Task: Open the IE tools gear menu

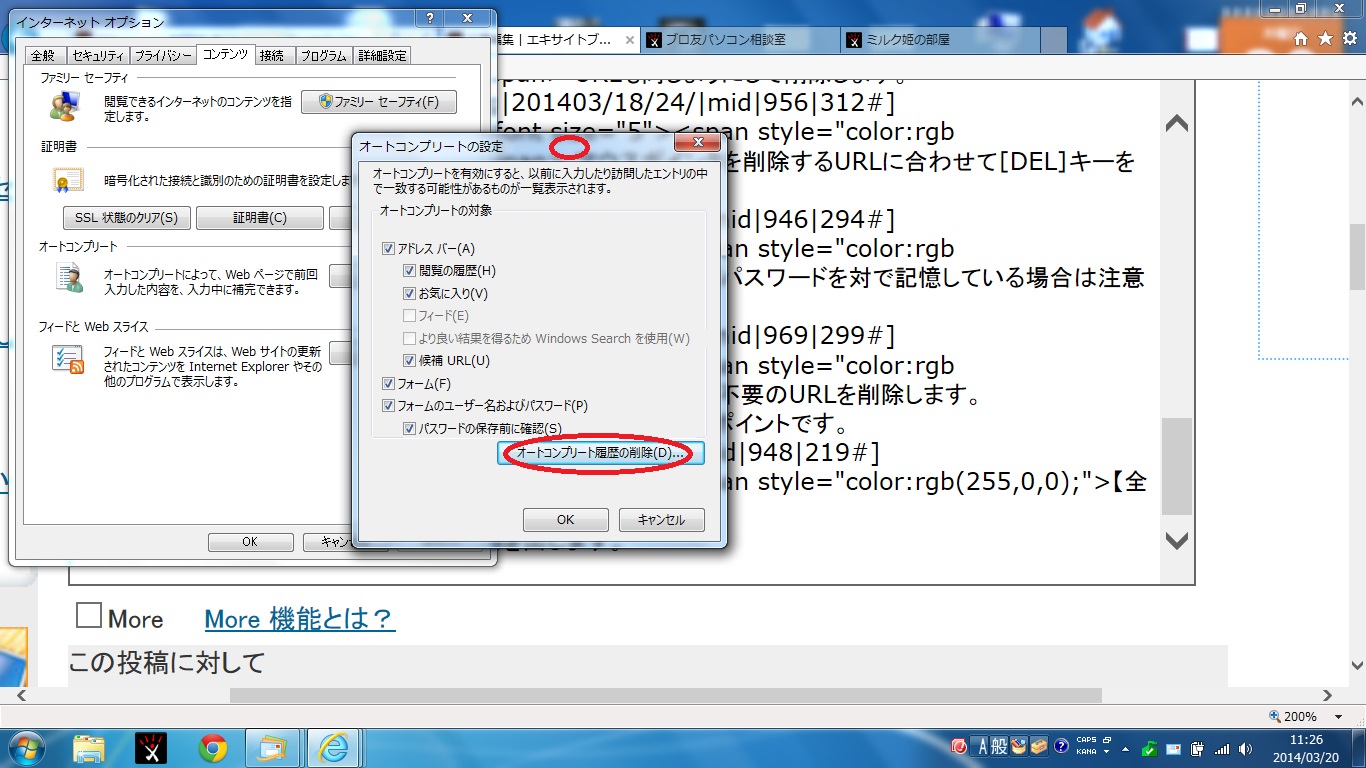Action: [x=1349, y=39]
